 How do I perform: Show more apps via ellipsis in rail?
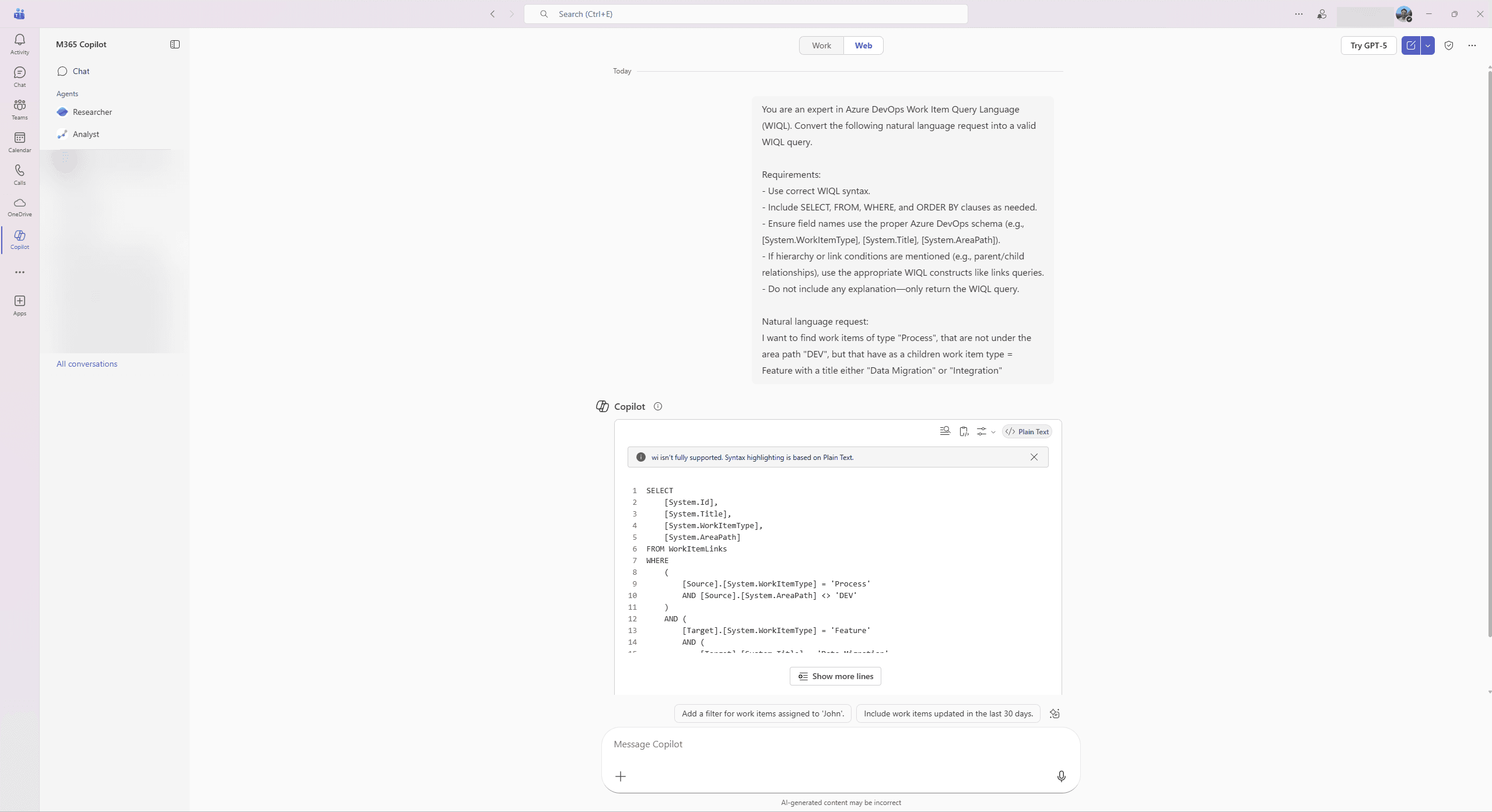coord(19,272)
